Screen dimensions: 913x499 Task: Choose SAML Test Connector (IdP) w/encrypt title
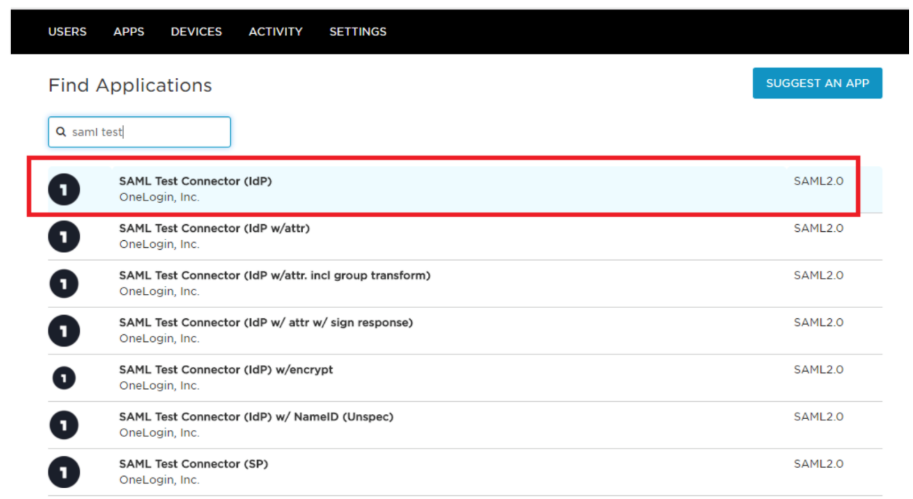[226, 369]
